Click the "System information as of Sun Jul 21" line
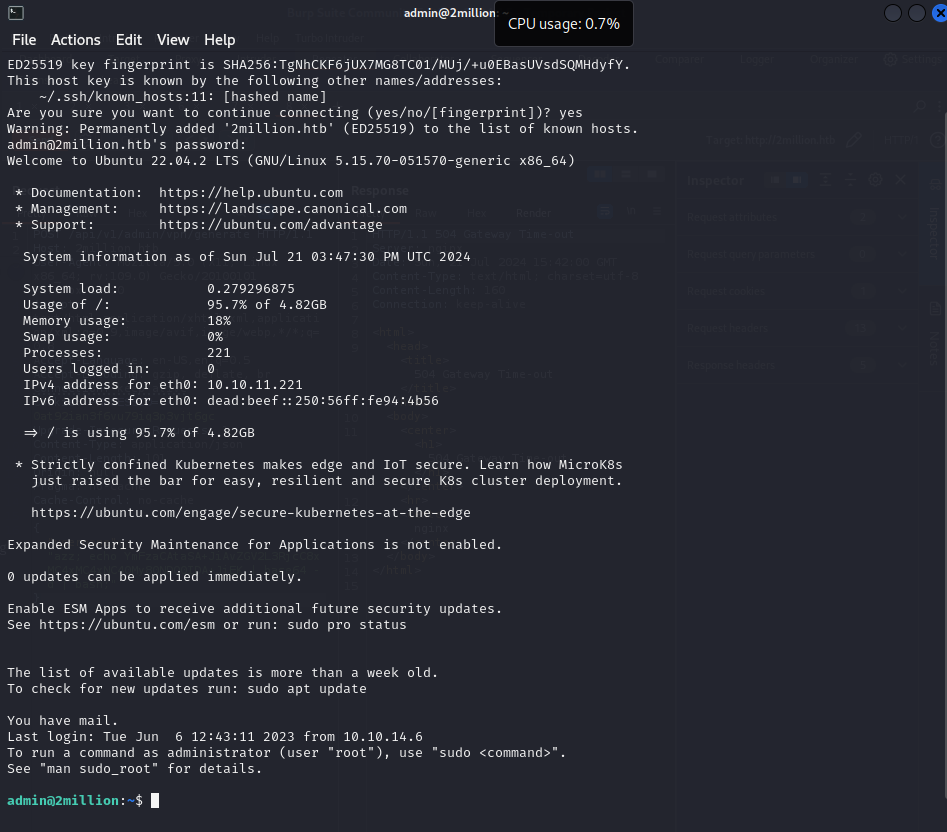947x832 pixels. [246, 257]
